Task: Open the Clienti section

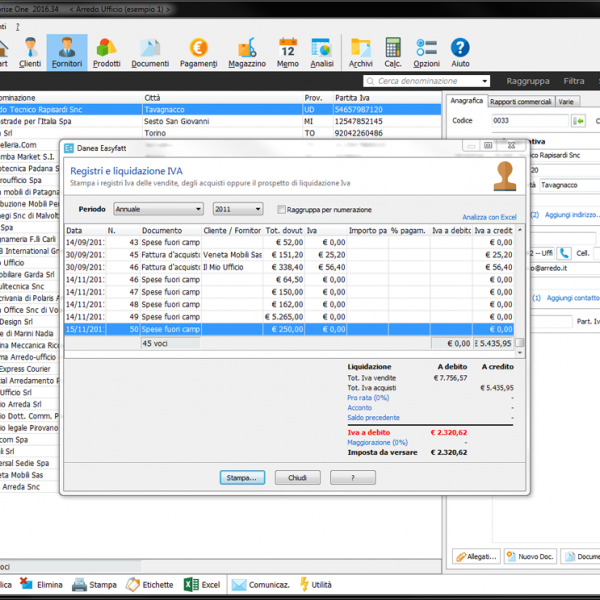Action: 30,52
